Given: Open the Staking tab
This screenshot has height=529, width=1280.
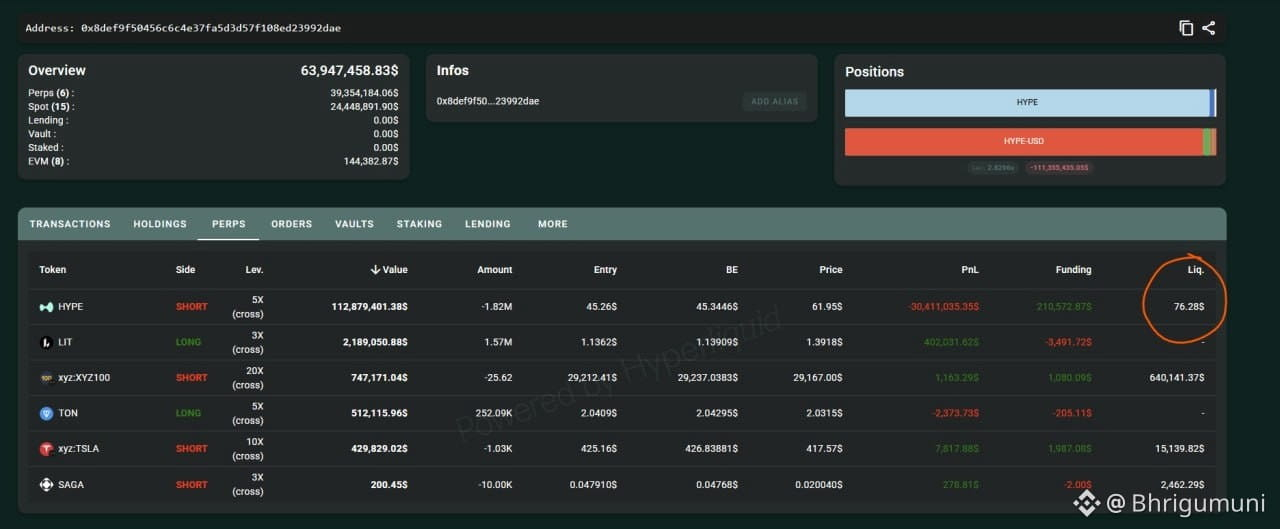Looking at the screenshot, I should coord(419,224).
